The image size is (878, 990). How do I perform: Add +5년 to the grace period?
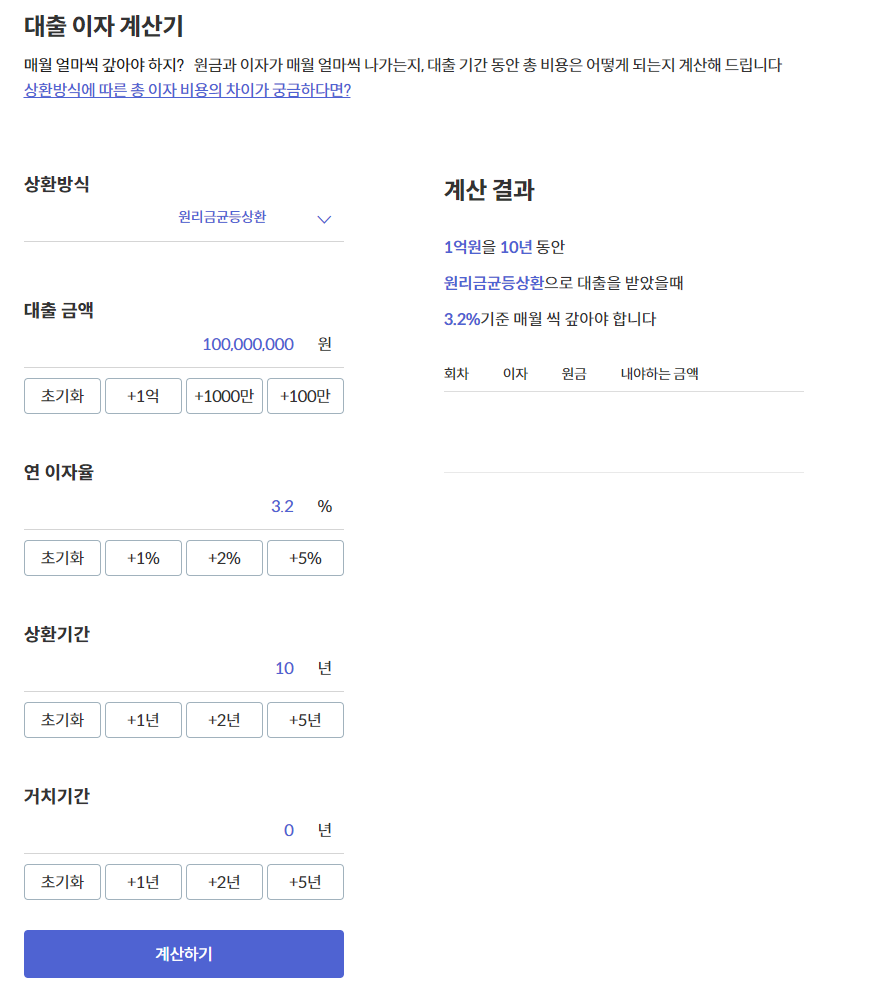tap(305, 881)
